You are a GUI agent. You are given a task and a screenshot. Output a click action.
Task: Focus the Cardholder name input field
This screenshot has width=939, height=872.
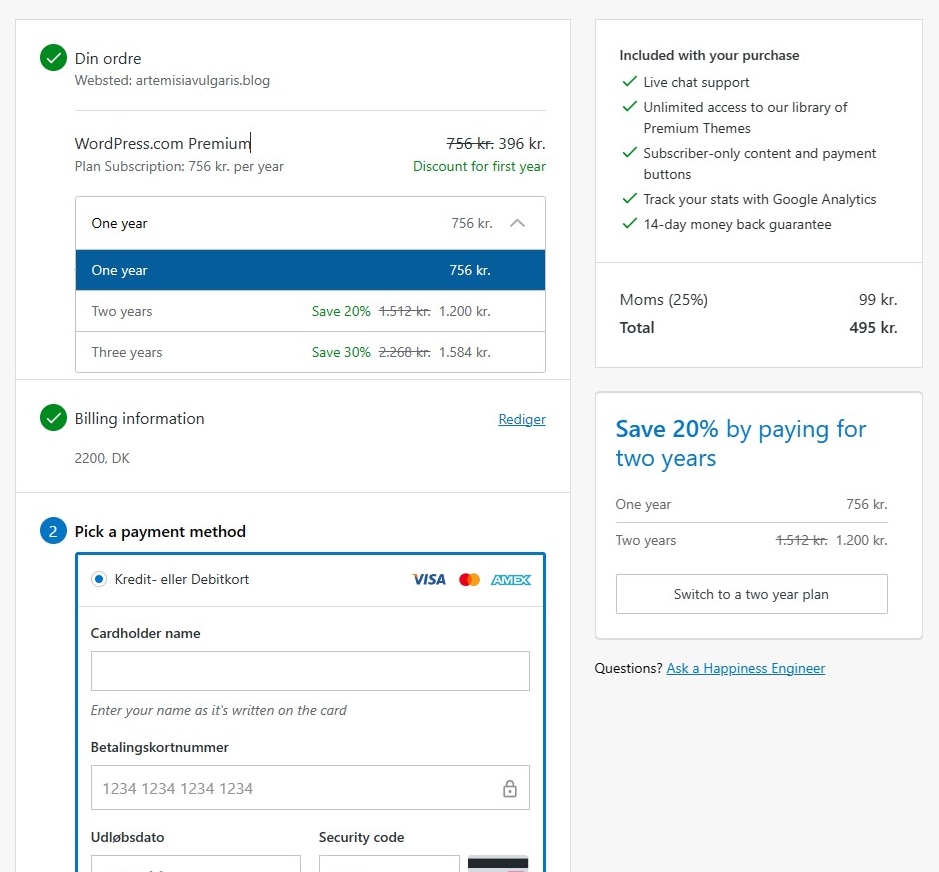click(x=310, y=671)
